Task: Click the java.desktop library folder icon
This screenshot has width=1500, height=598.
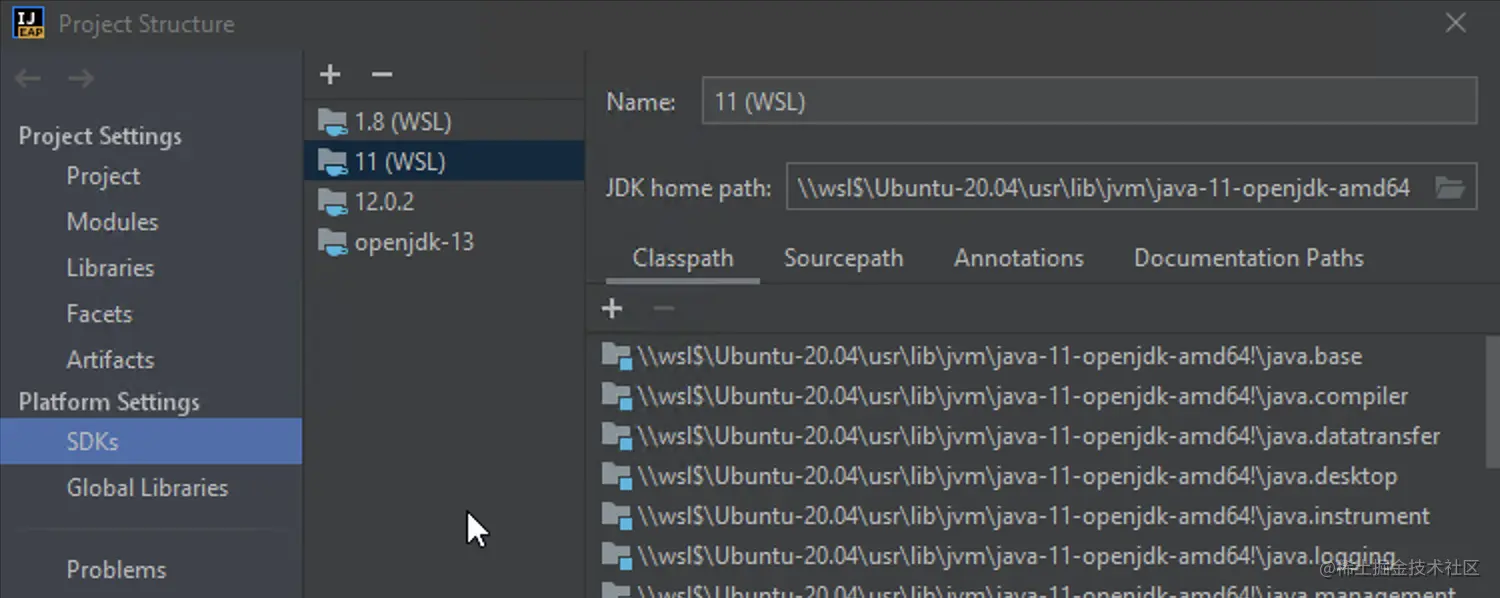Action: 617,477
